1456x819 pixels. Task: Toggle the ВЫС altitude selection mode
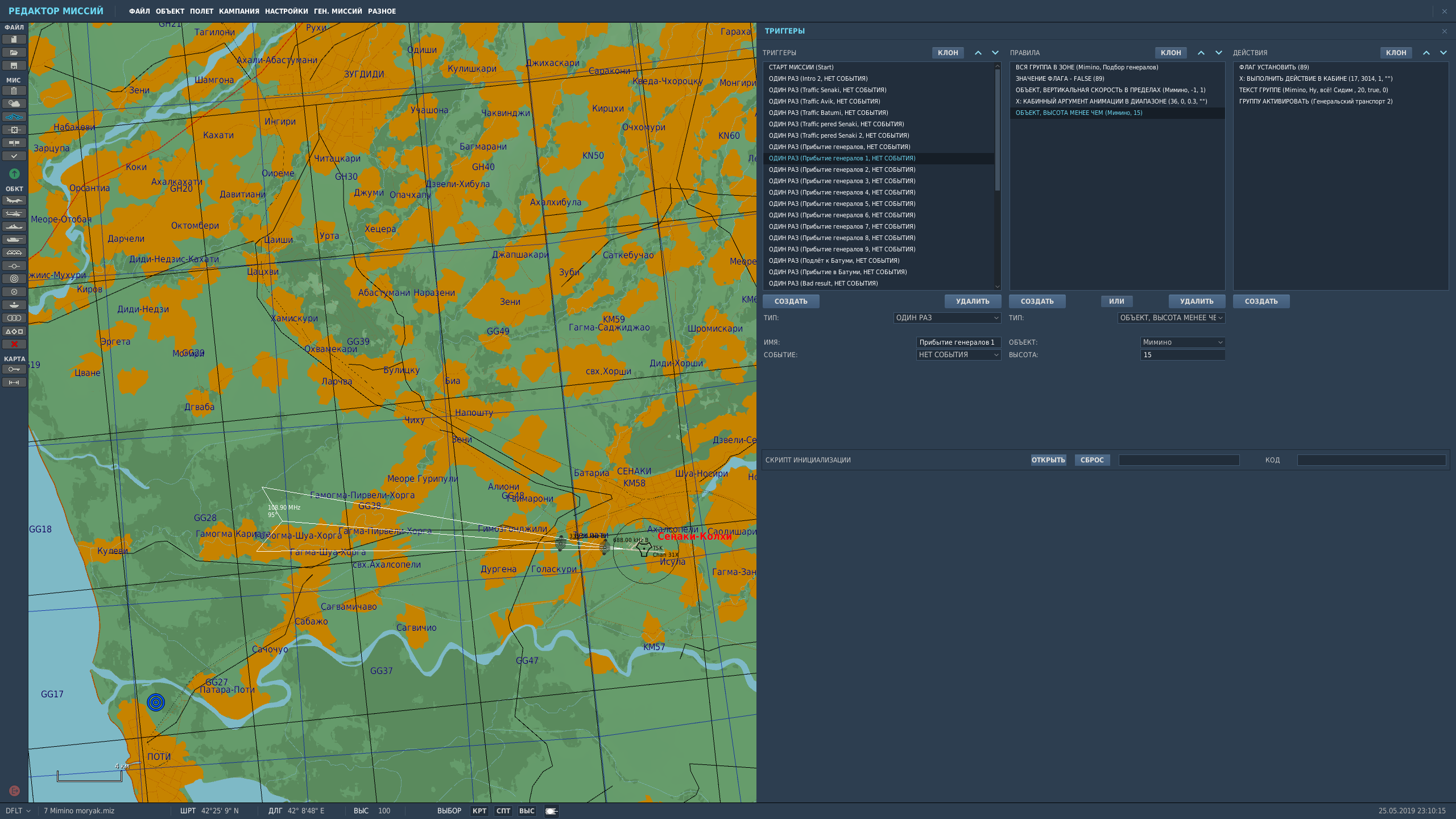527,811
